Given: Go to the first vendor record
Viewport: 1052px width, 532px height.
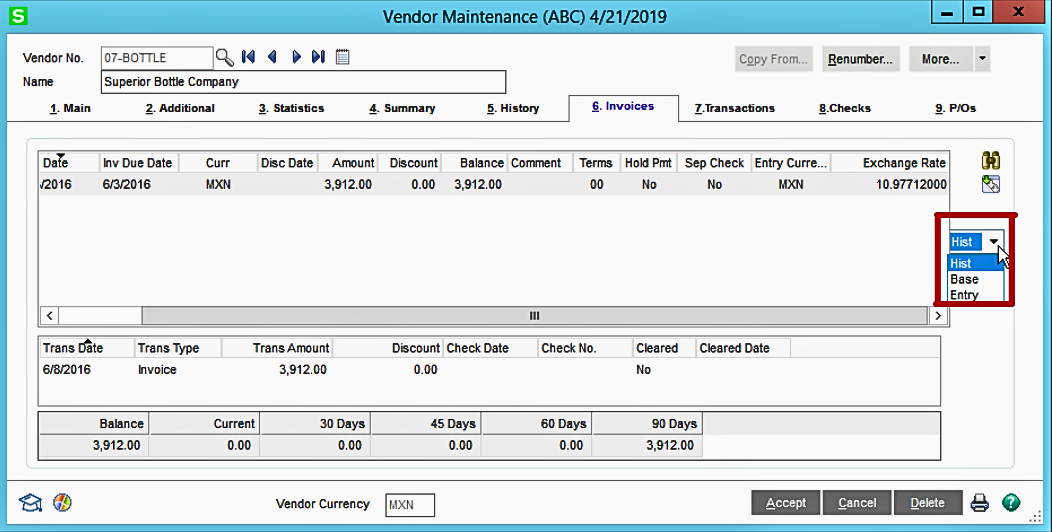Looking at the screenshot, I should pos(249,58).
